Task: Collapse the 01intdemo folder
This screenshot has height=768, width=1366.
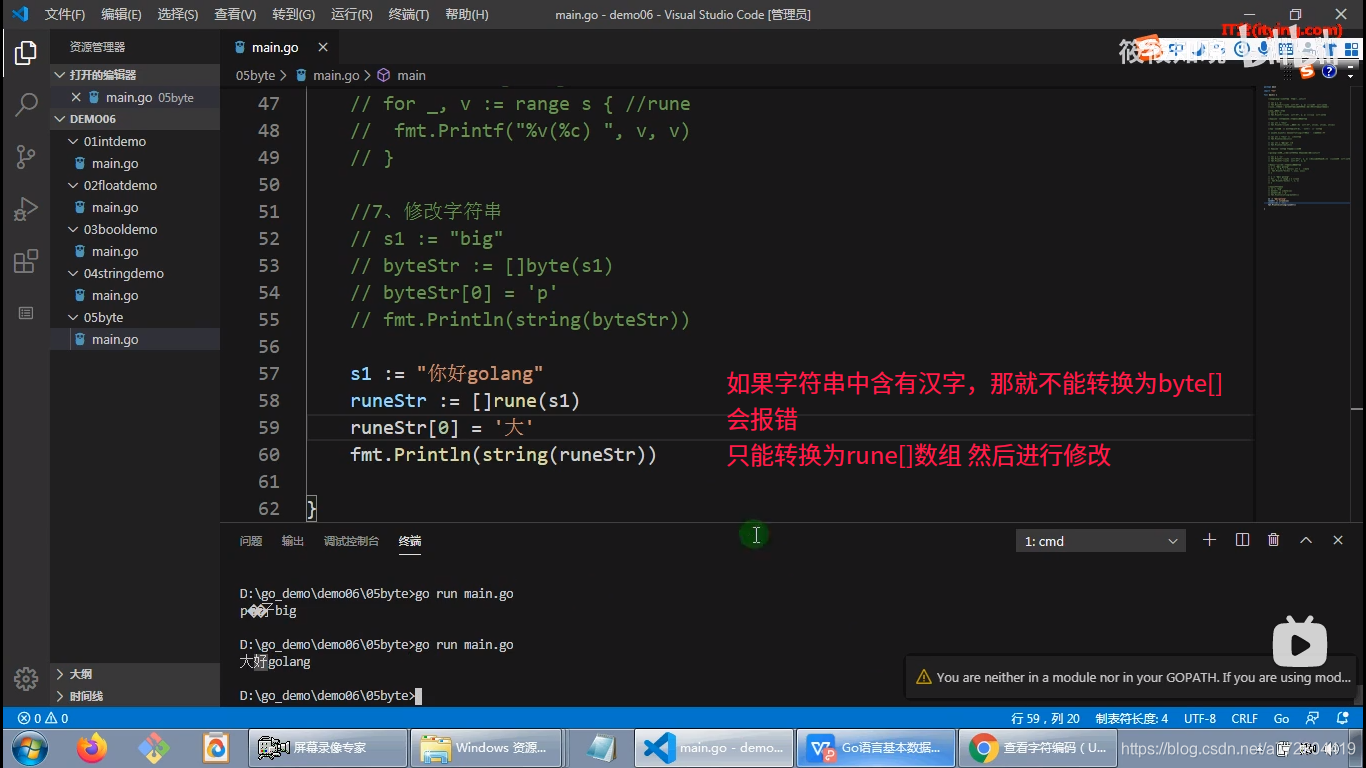Action: [135, 141]
